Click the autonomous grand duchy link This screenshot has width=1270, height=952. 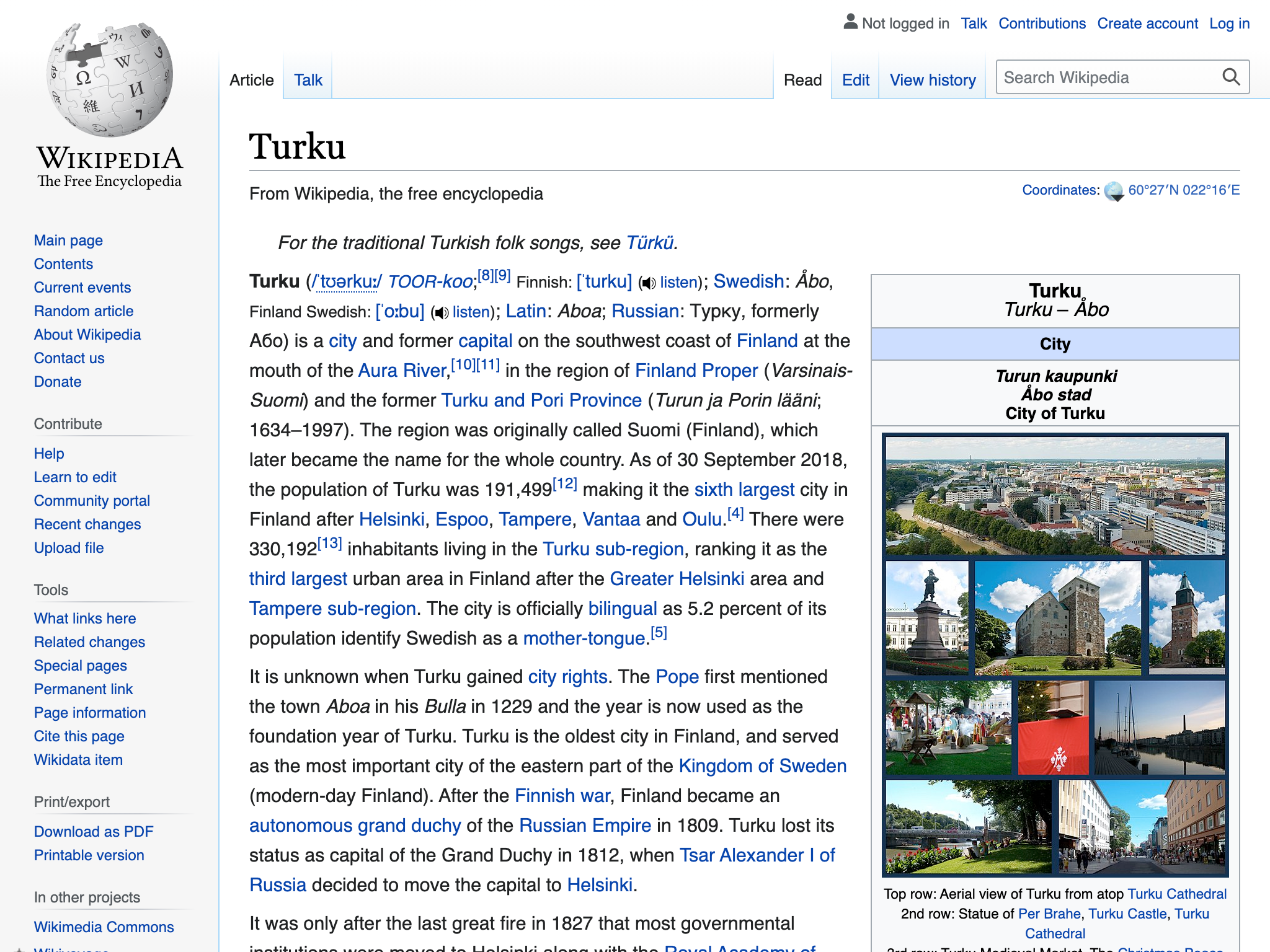tap(355, 826)
